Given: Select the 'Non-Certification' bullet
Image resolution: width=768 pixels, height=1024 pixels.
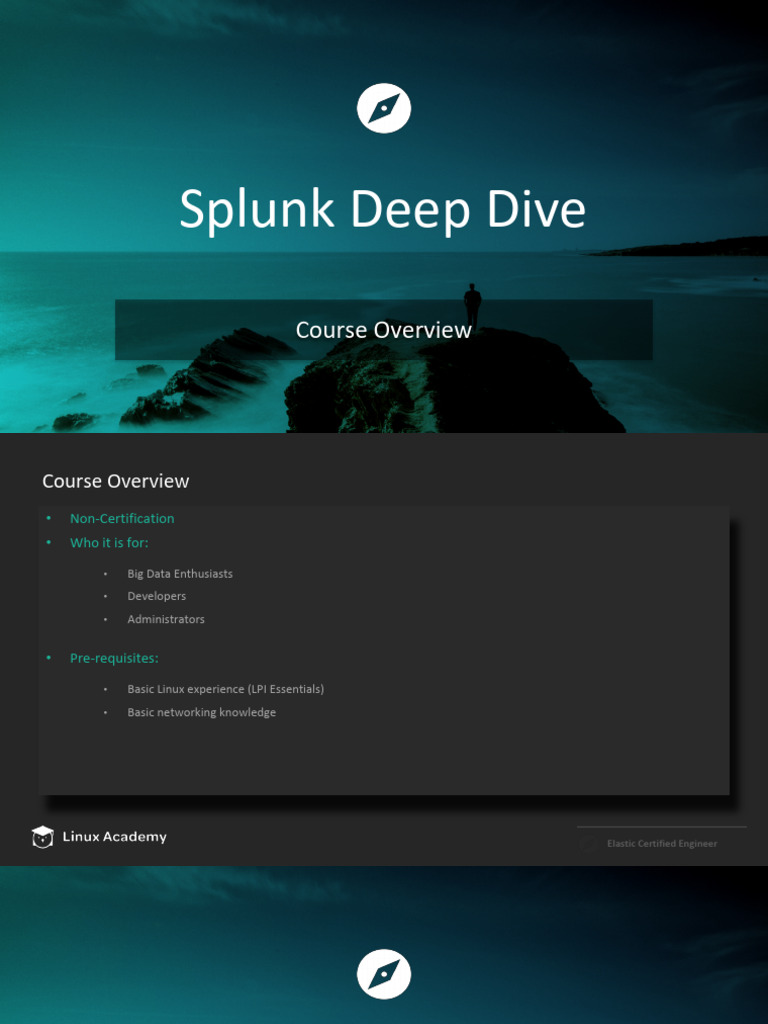Looking at the screenshot, I should [x=122, y=519].
